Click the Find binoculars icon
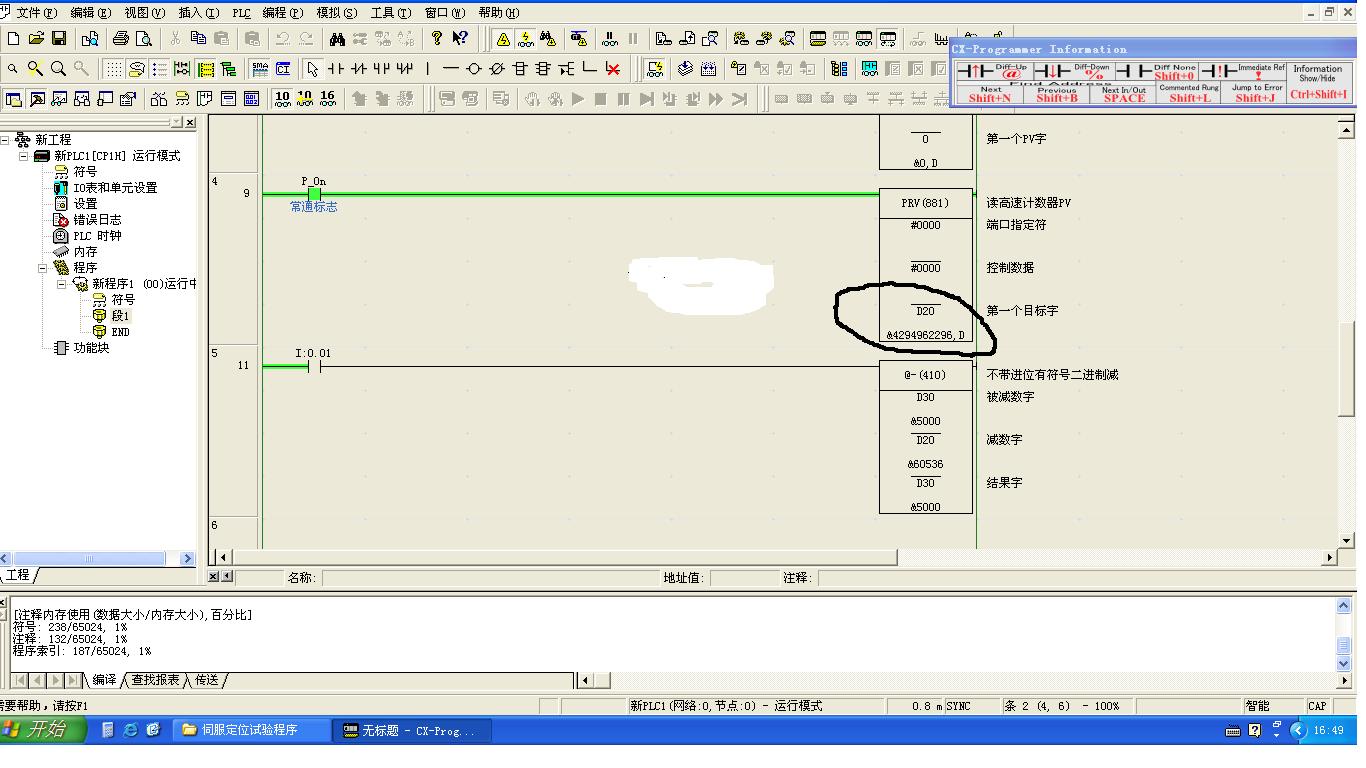 (x=337, y=39)
